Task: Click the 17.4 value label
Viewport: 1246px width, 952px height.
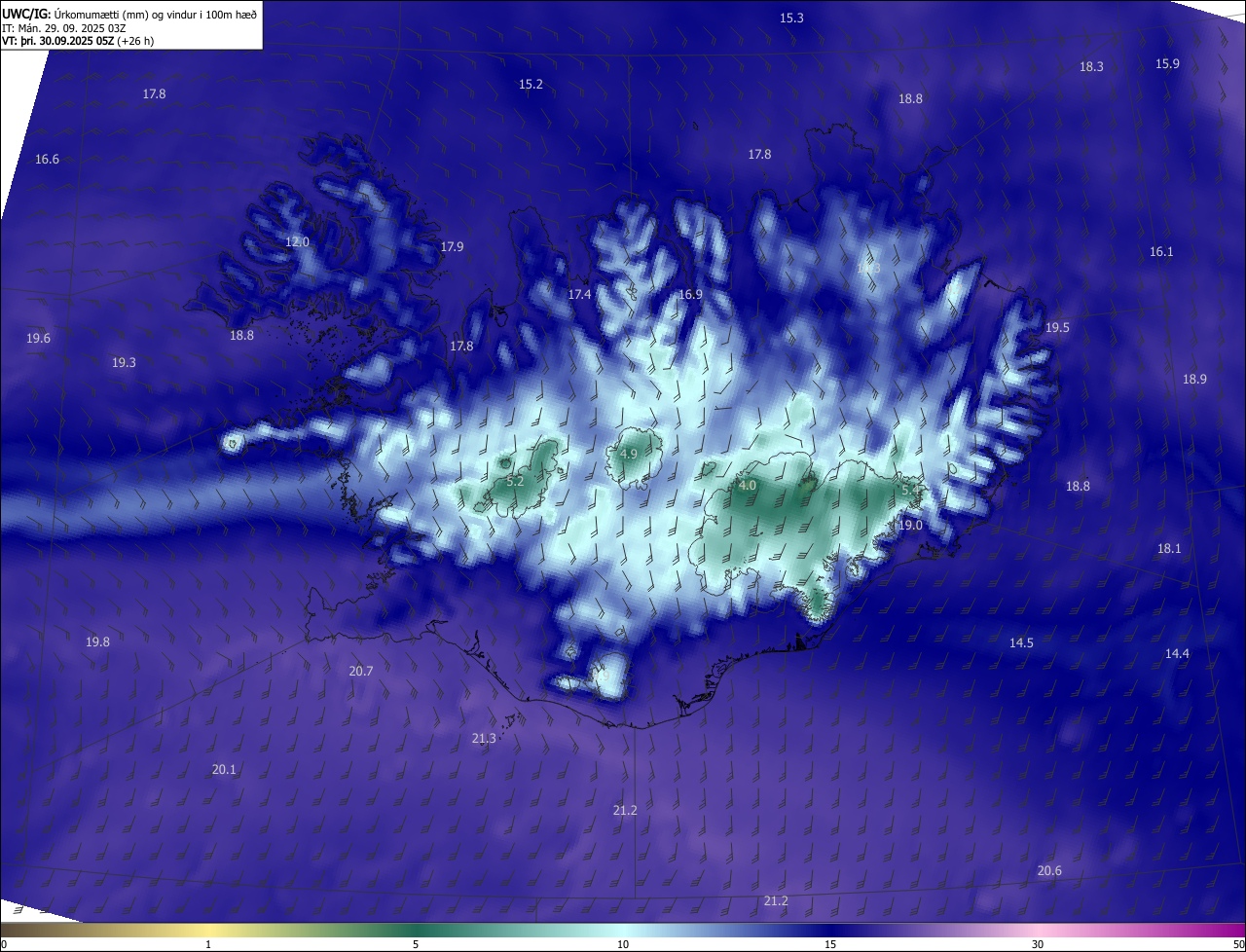Action: click(579, 295)
